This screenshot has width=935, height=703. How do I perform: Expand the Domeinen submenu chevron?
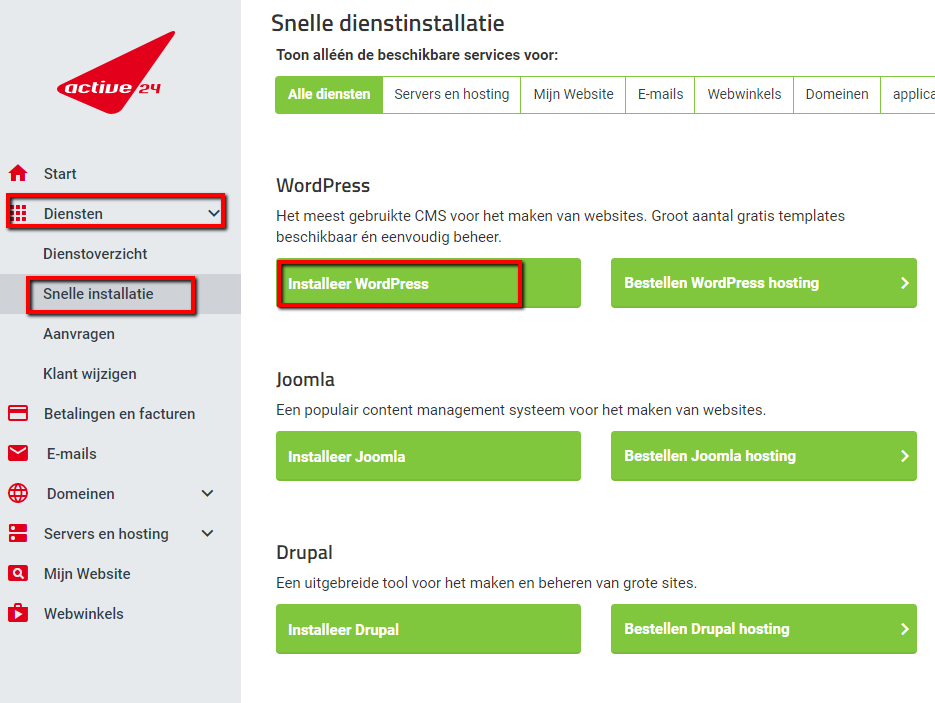pyautogui.click(x=207, y=493)
